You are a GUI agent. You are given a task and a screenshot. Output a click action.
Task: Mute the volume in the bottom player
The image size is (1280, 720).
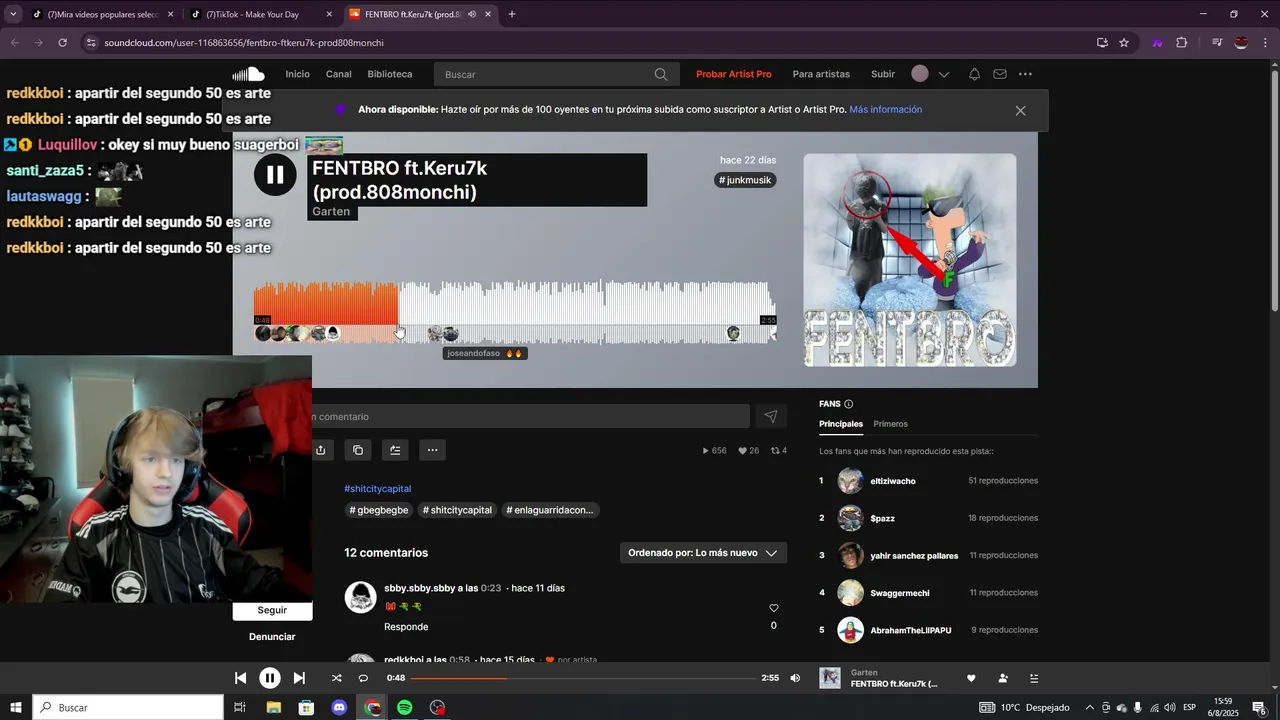pyautogui.click(x=795, y=678)
